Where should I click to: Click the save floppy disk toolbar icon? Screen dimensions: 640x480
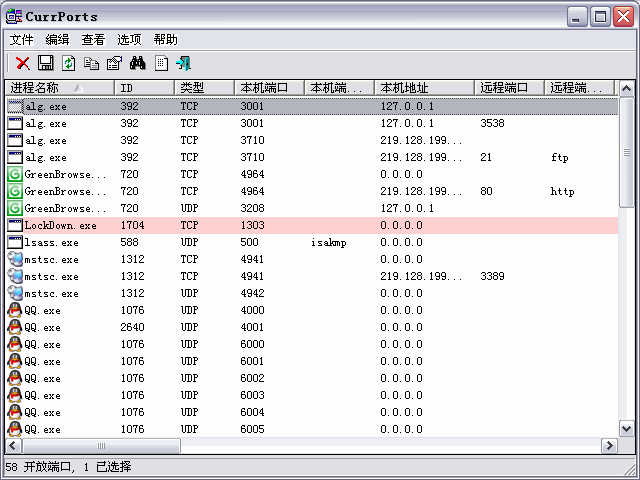click(x=46, y=63)
